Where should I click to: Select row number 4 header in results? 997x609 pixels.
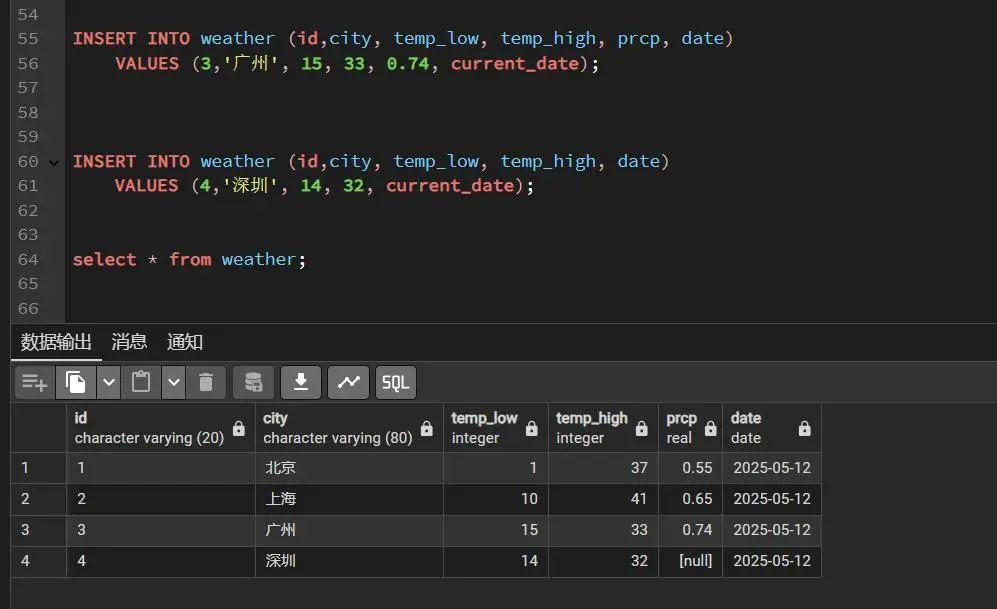(x=39, y=561)
